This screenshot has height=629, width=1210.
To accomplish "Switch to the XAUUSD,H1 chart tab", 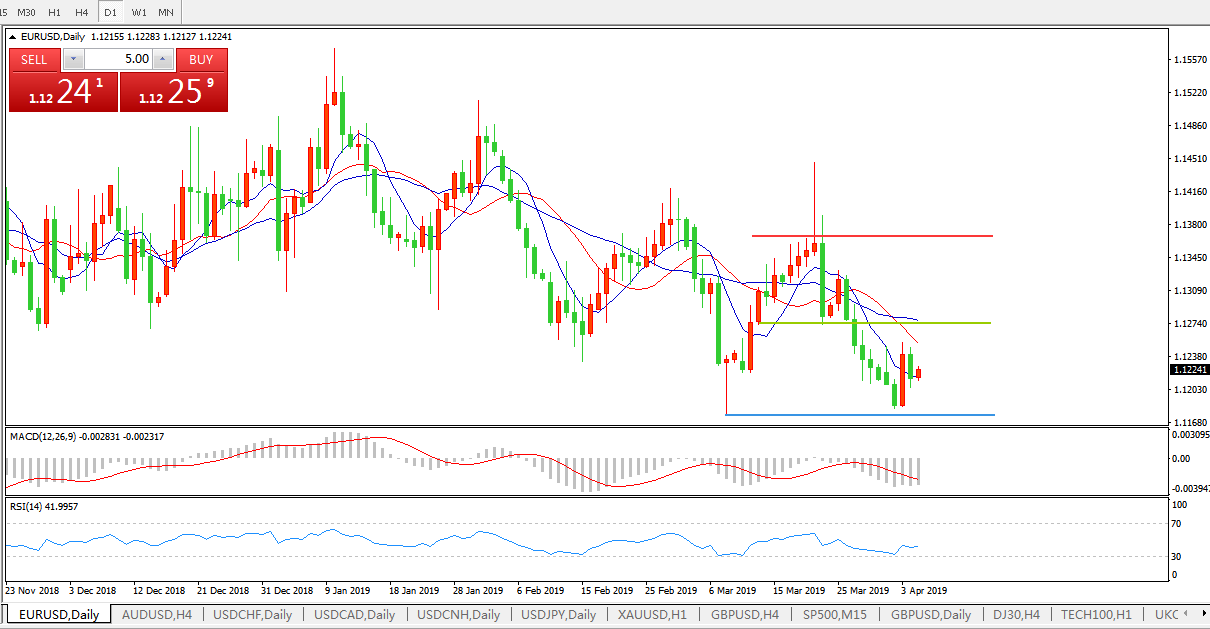I will point(651,615).
